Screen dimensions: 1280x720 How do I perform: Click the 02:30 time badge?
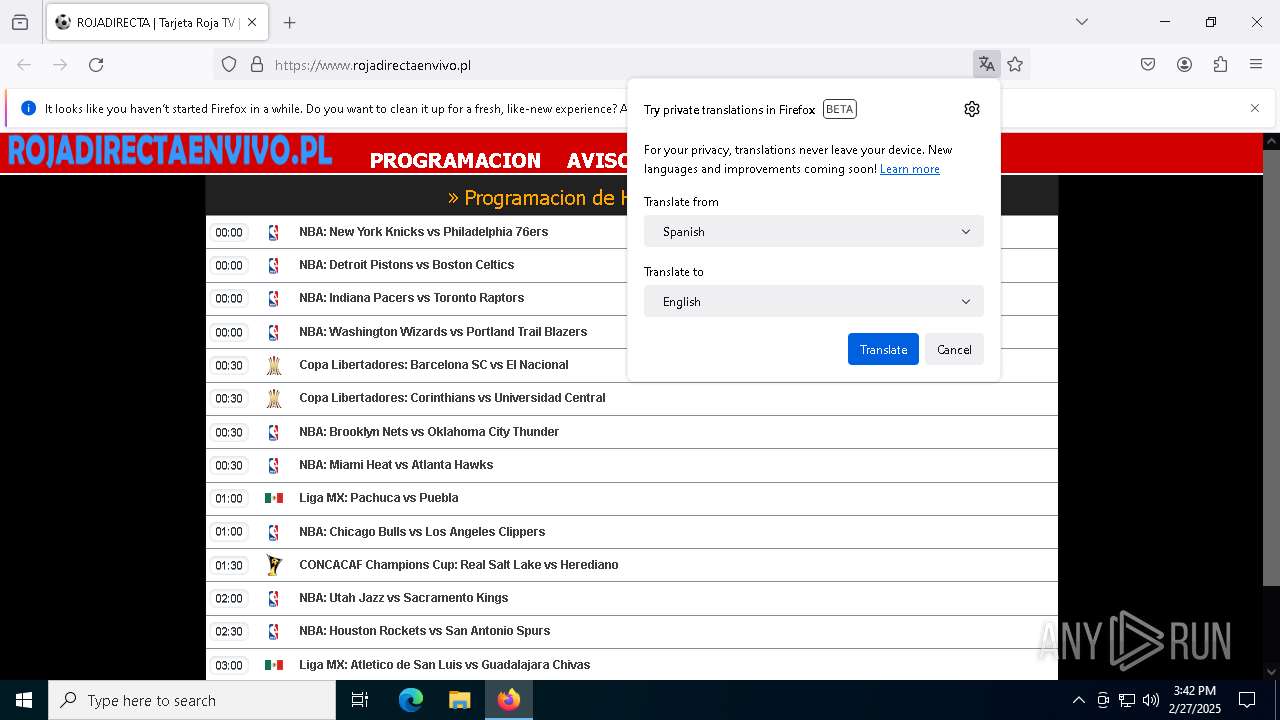coord(229,631)
